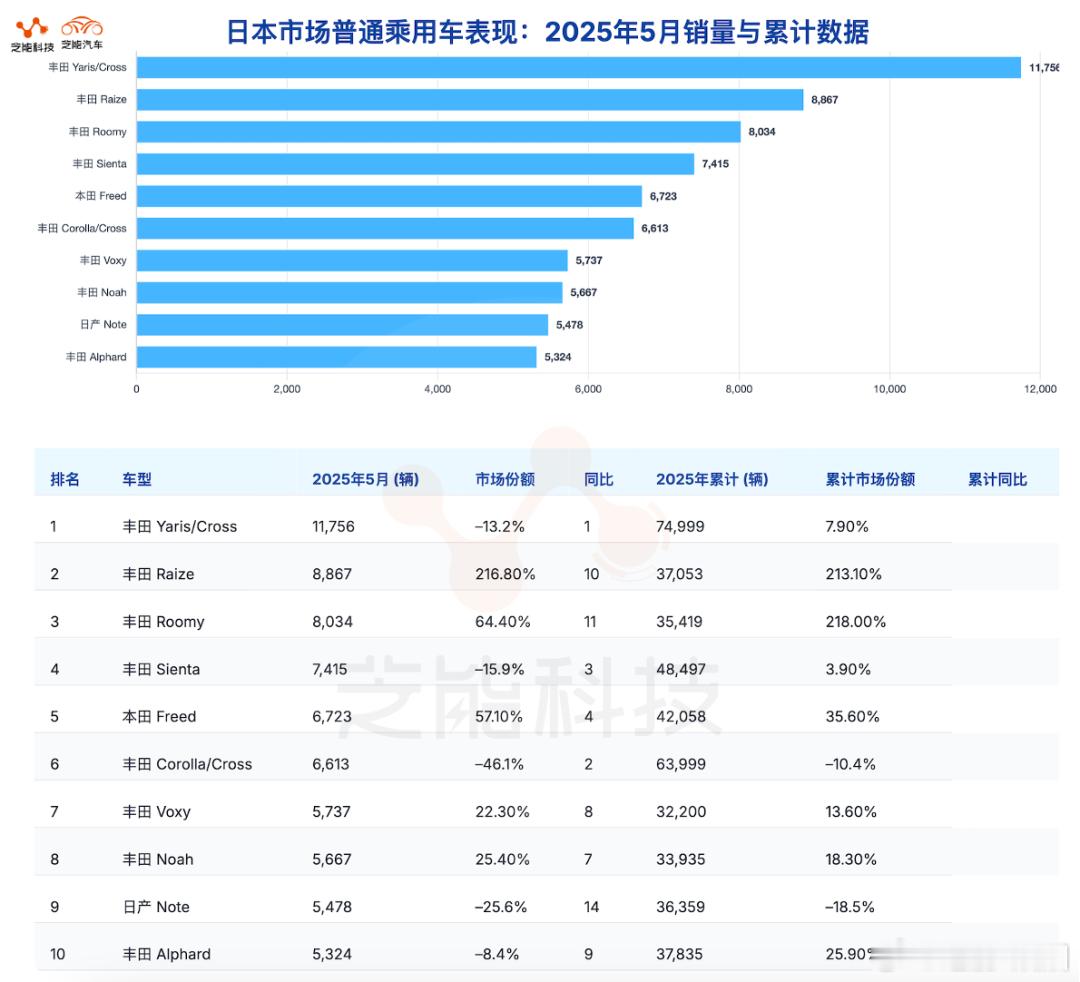Click the 6,000 x-axis tick label
This screenshot has height=982, width=1080.
coord(588,389)
